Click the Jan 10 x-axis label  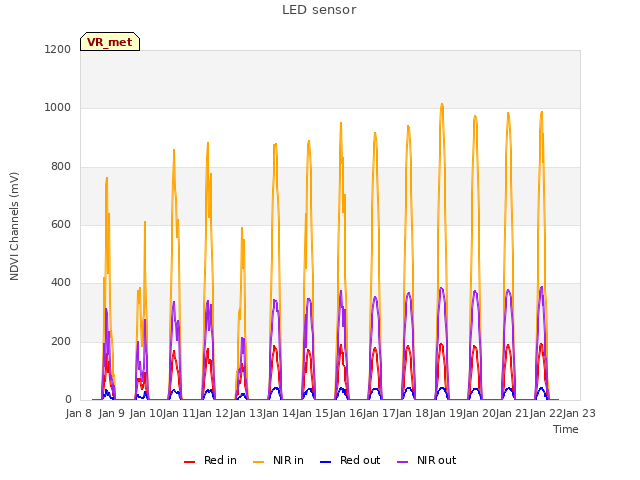(146, 413)
